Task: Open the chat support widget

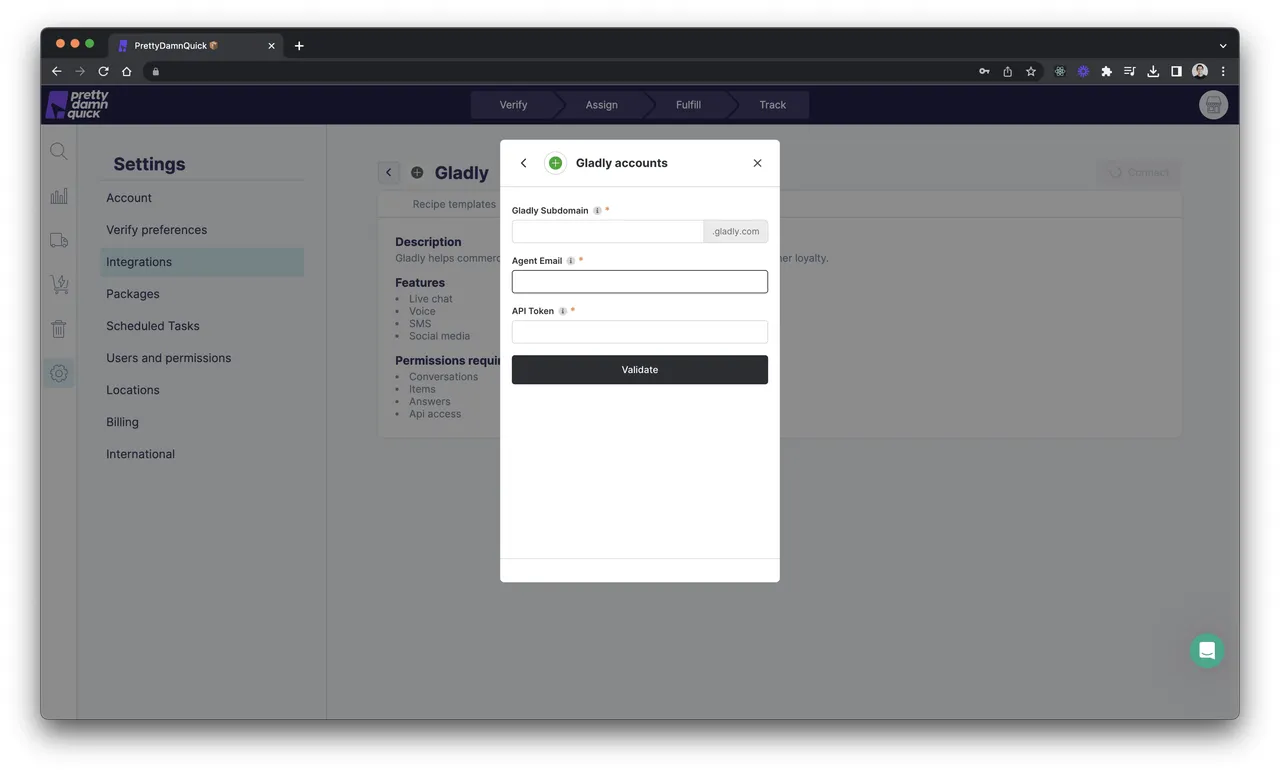Action: pos(1207,651)
